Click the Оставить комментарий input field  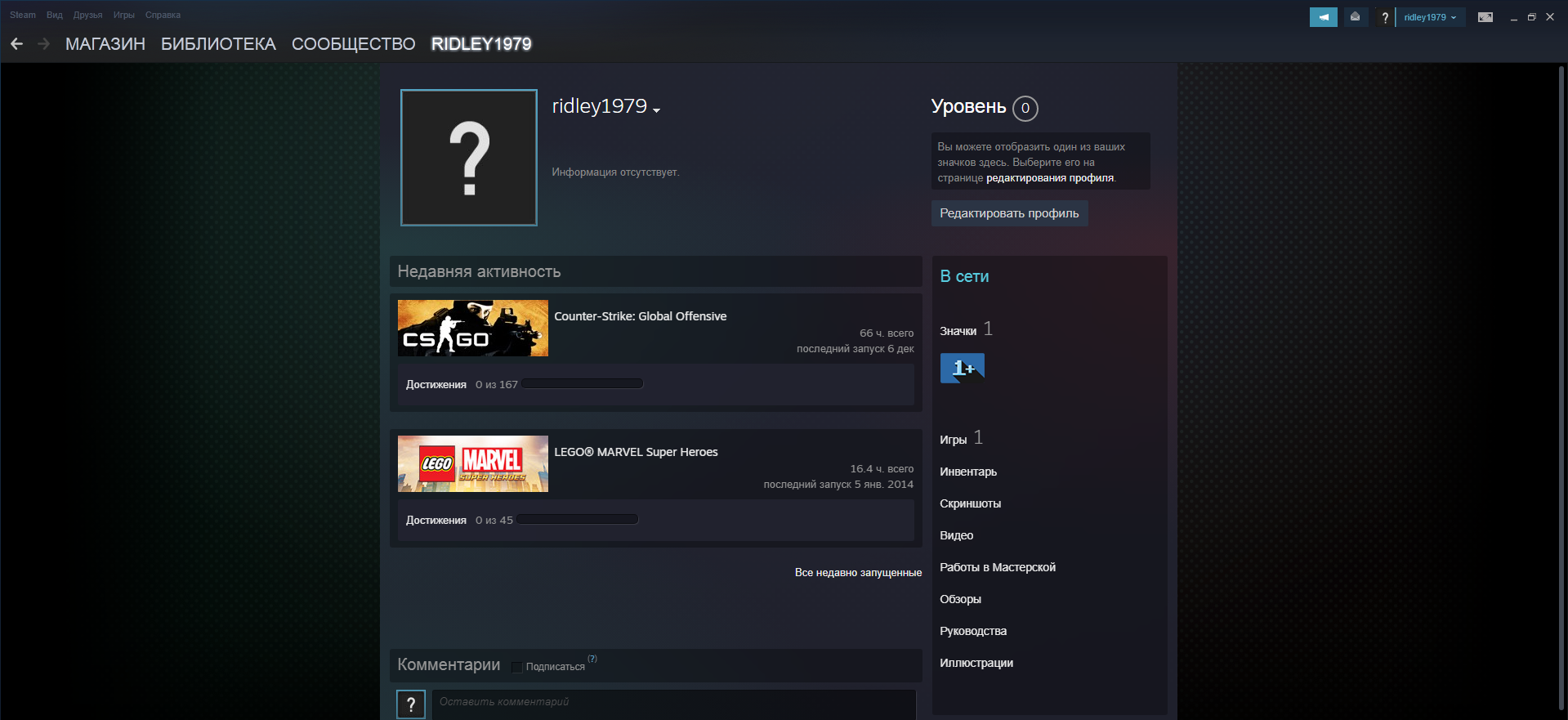click(x=674, y=704)
